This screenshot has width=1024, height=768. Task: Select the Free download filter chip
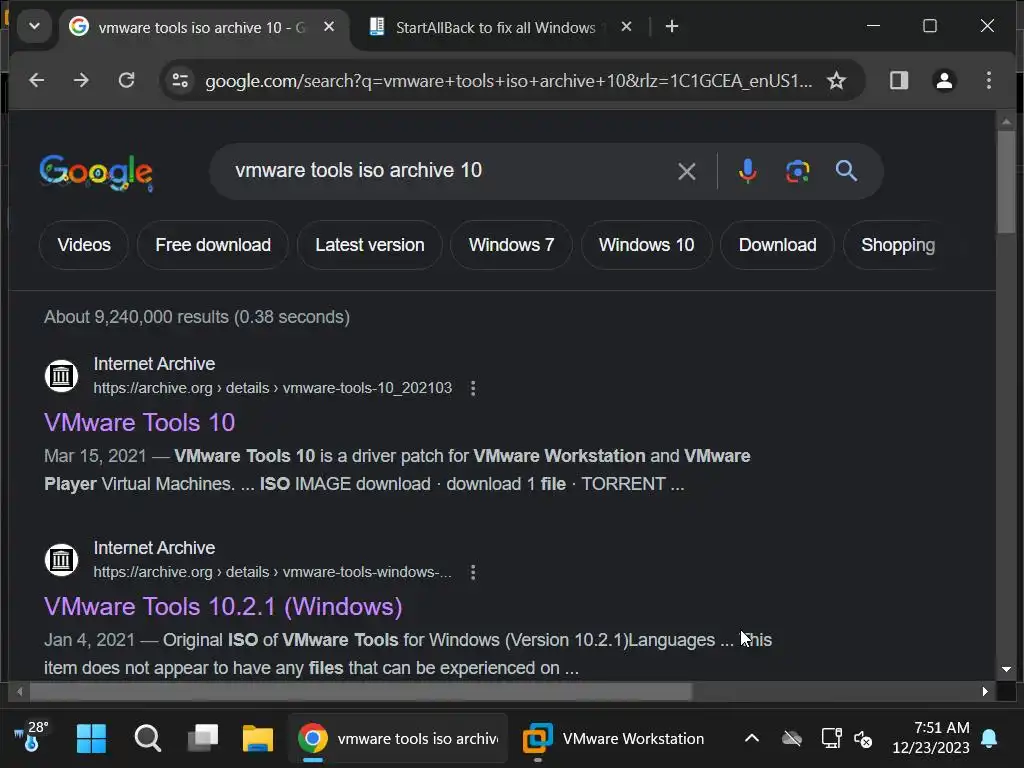pos(213,245)
